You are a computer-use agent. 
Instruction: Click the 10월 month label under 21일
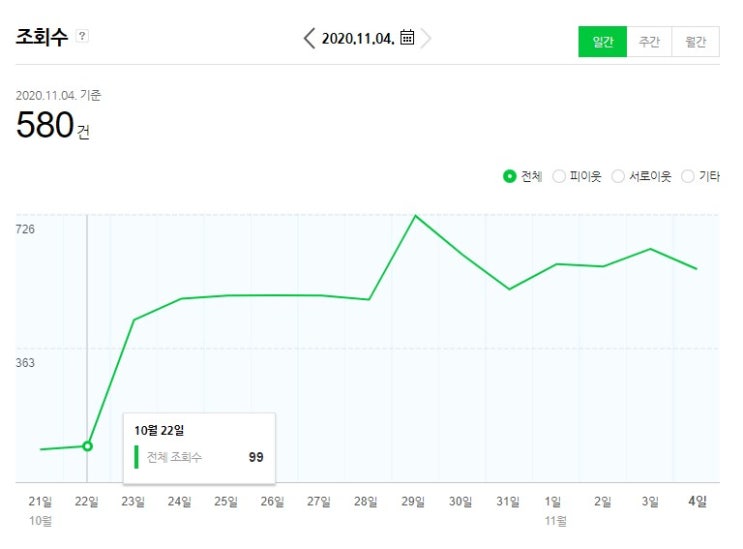coord(40,521)
